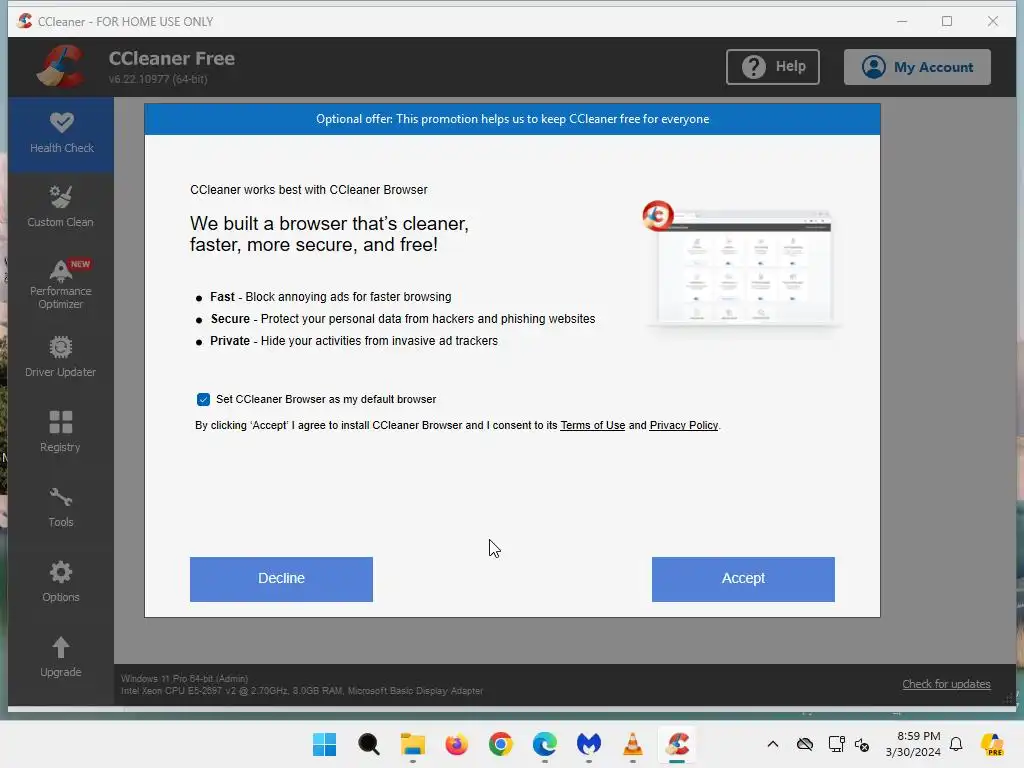1024x768 pixels.
Task: Select the CCleaner taskbar icon
Action: pyautogui.click(x=677, y=744)
